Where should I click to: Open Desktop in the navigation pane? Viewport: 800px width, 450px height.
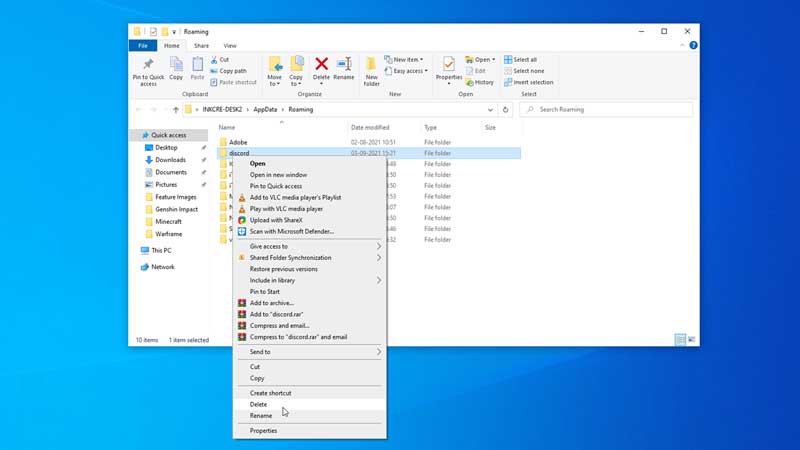(166, 147)
